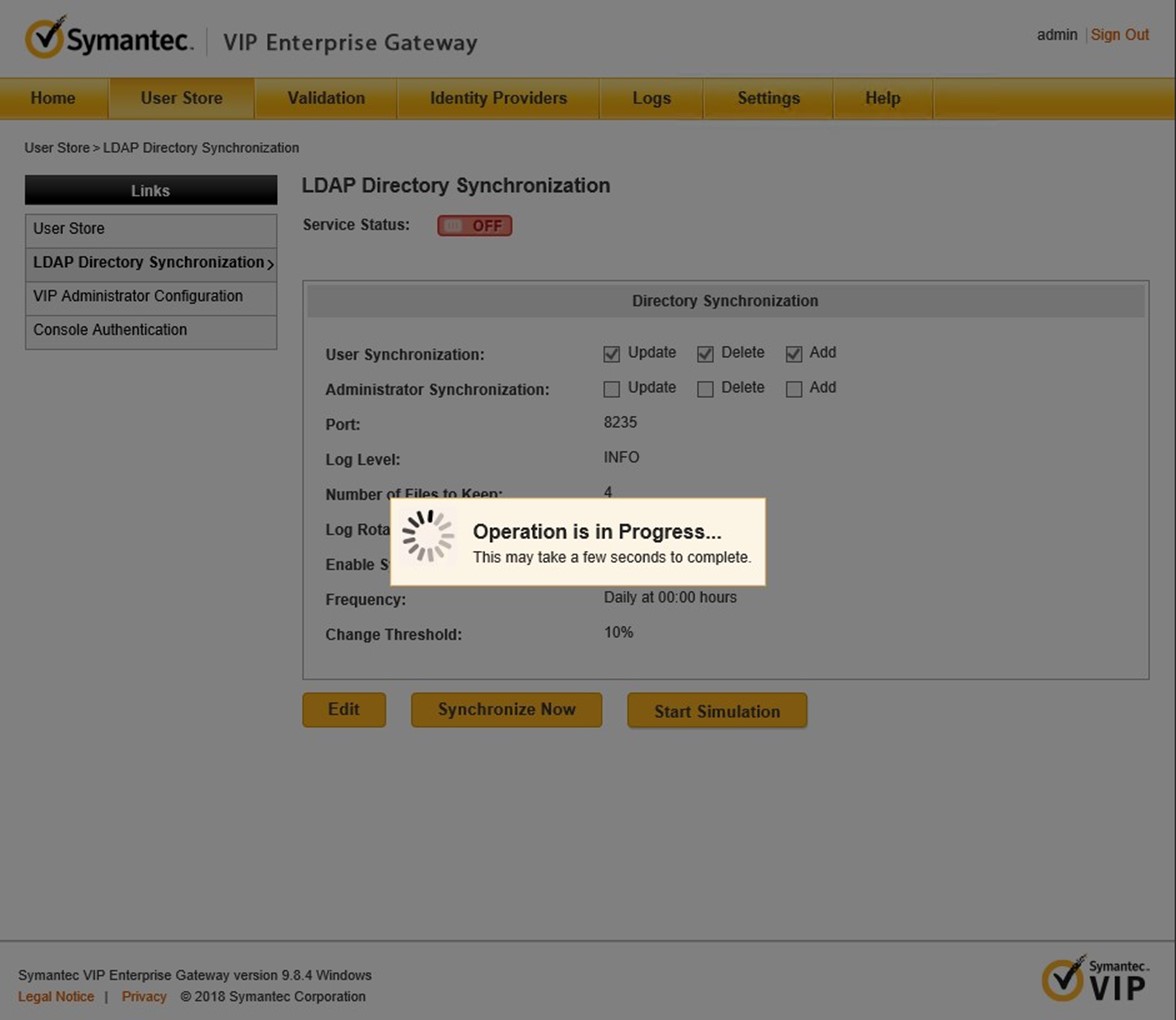Click the Operation is in Progress message
Image resolution: width=1176 pixels, height=1020 pixels.
pos(597,532)
